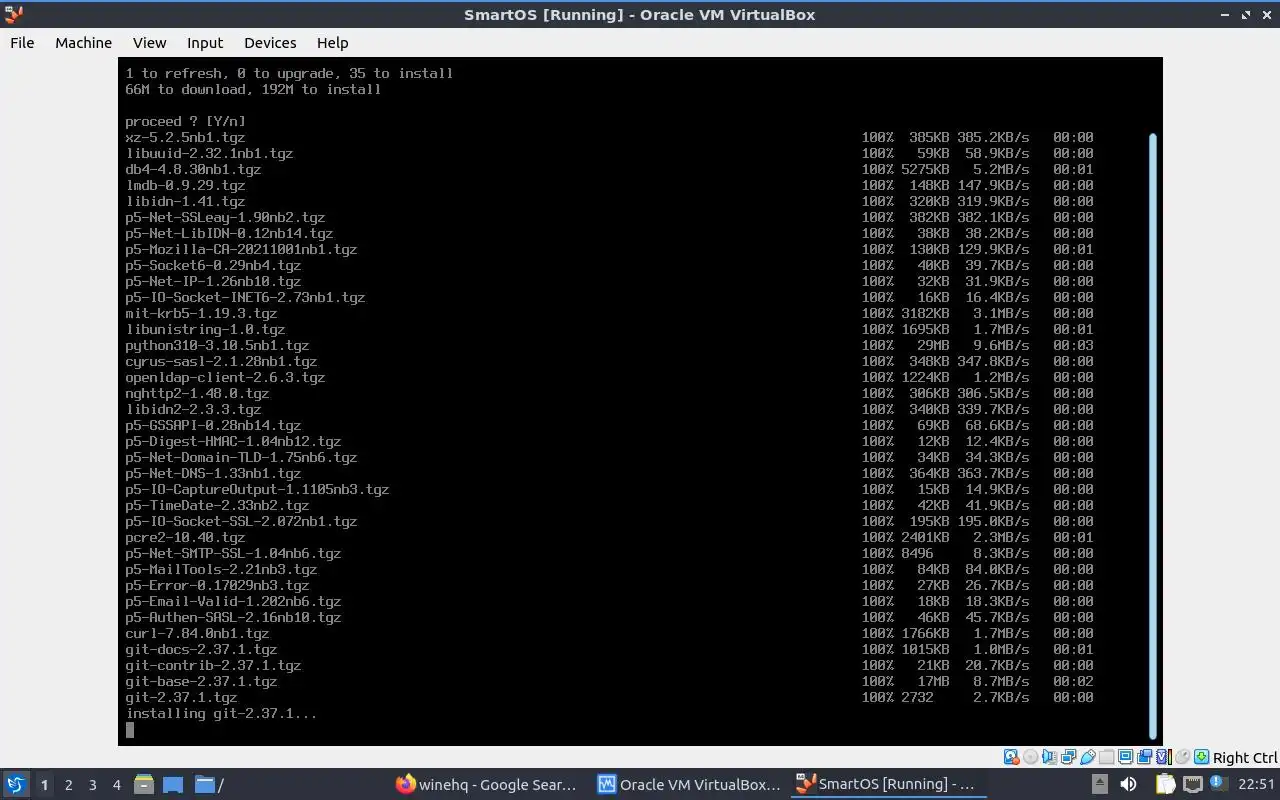Image resolution: width=1280 pixels, height=800 pixels.
Task: Click the 'lmdb-0.9.29.tgz' entry
Action: click(x=185, y=185)
